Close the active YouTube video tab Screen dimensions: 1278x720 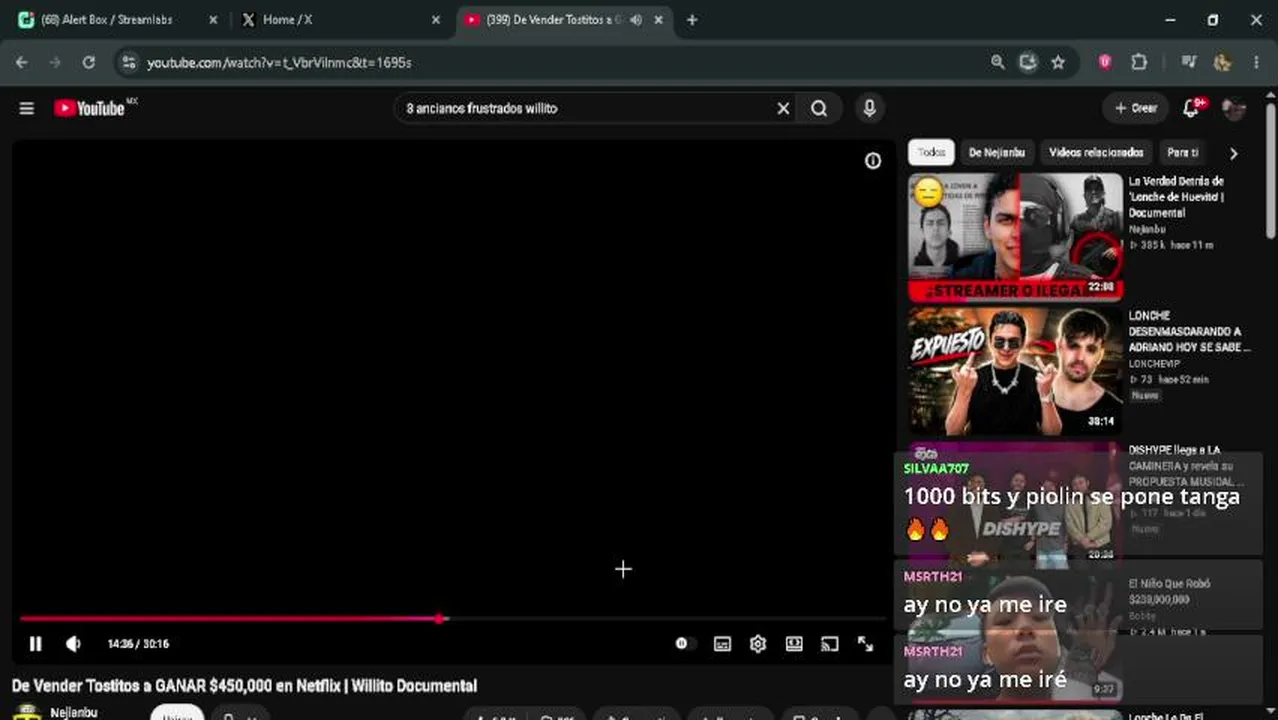click(661, 19)
